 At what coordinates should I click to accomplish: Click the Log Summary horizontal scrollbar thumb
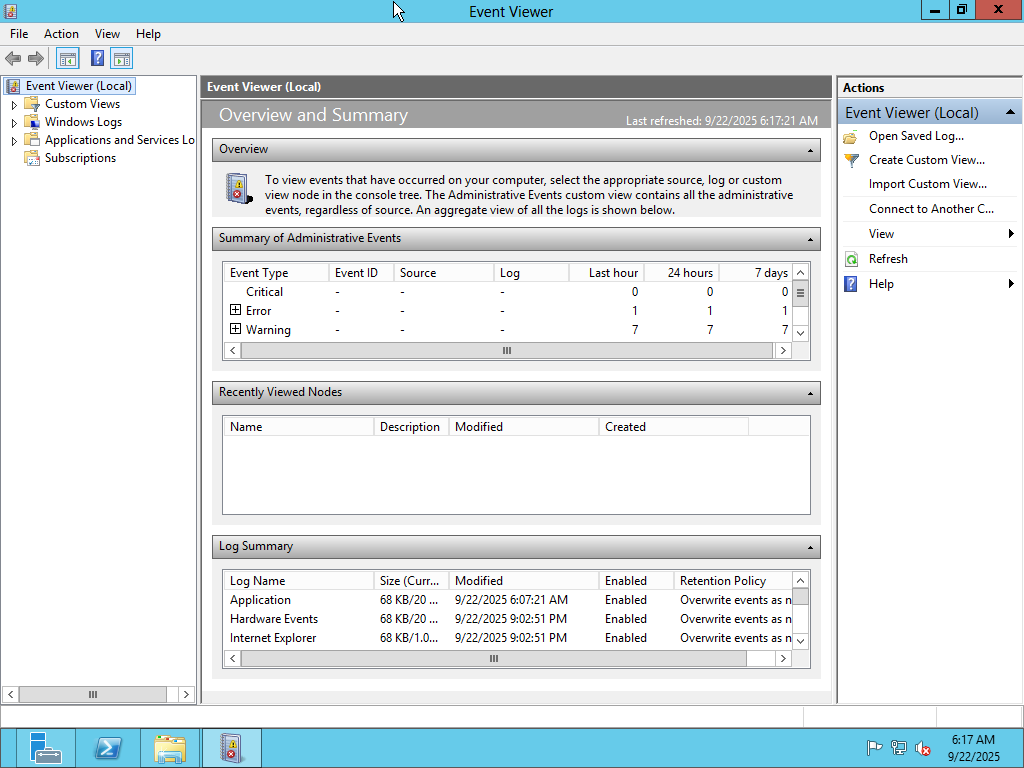point(494,659)
